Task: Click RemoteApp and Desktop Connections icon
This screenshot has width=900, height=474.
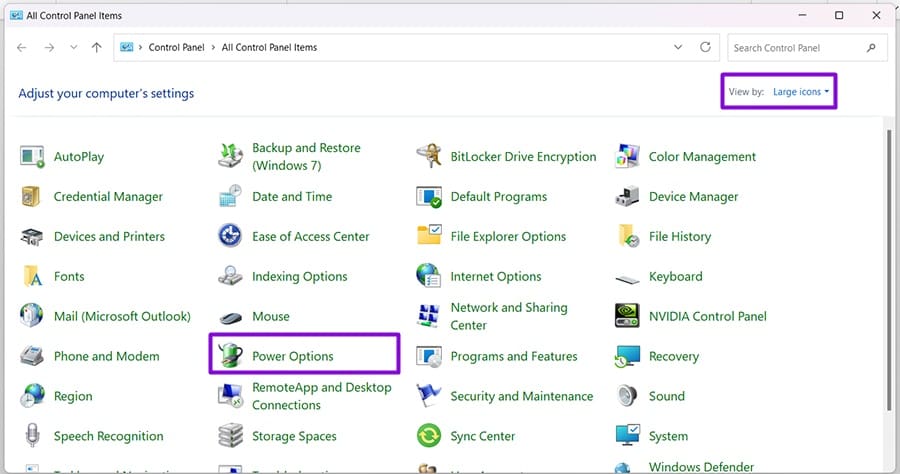Action: (230, 396)
